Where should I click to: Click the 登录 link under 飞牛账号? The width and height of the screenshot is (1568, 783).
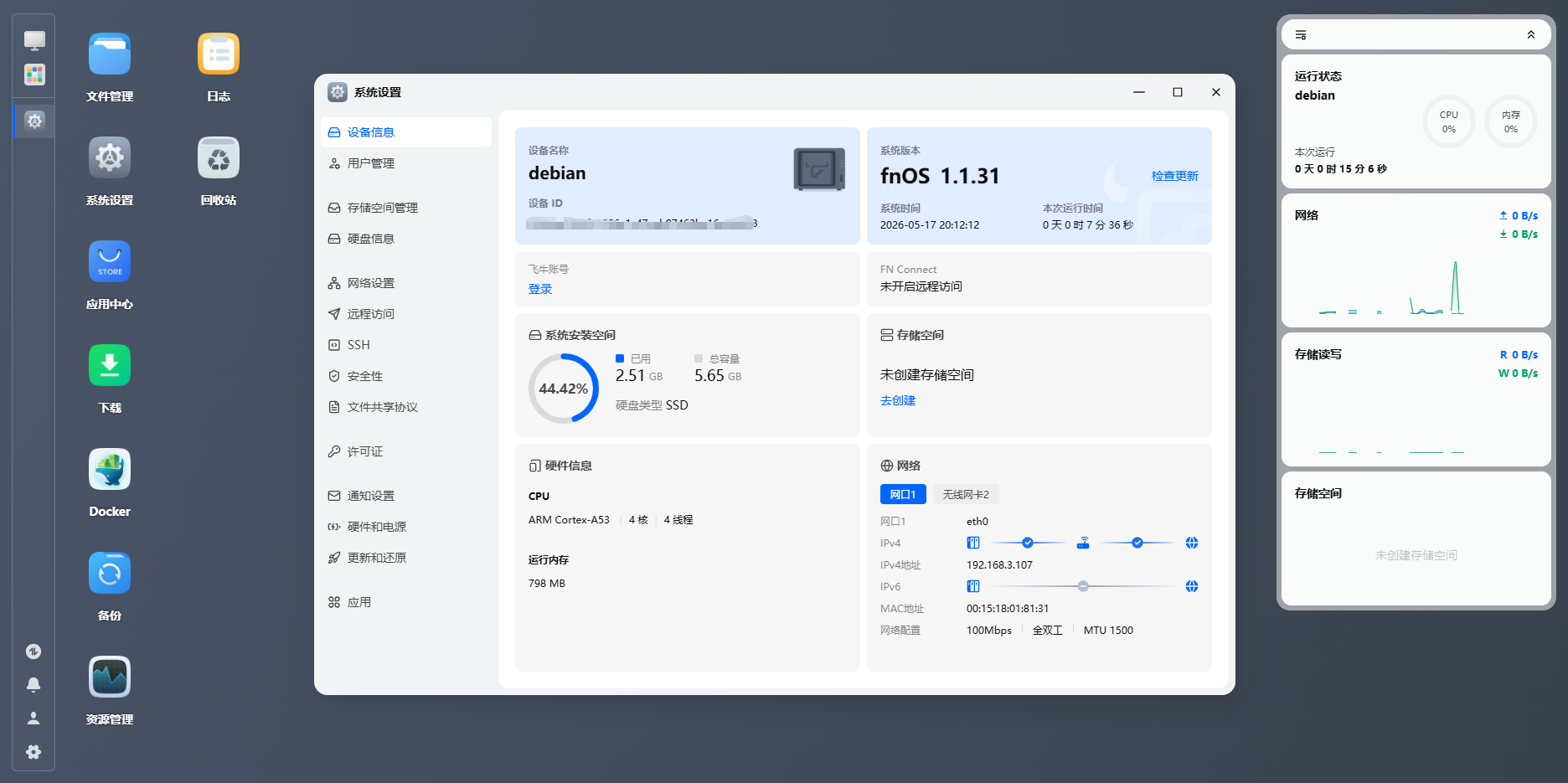click(x=540, y=289)
